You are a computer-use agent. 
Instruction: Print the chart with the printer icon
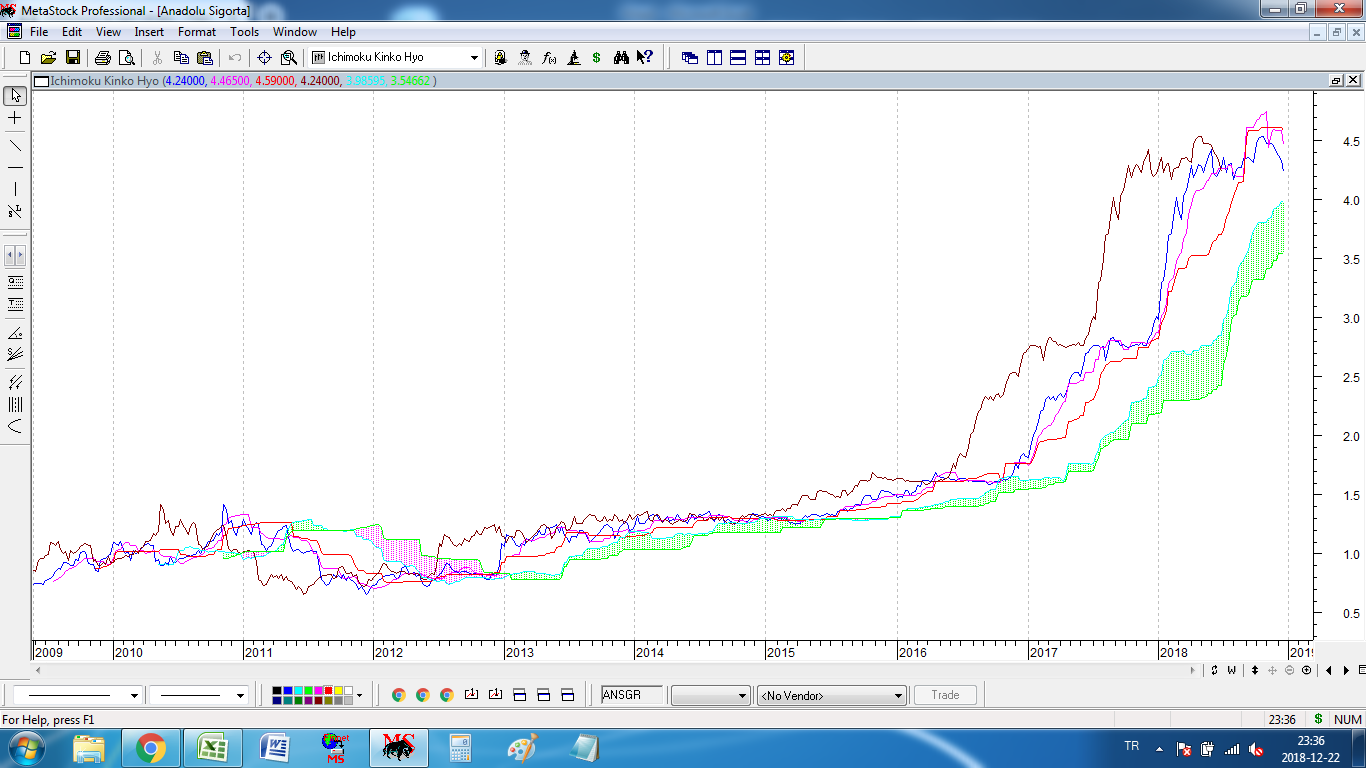click(x=103, y=58)
